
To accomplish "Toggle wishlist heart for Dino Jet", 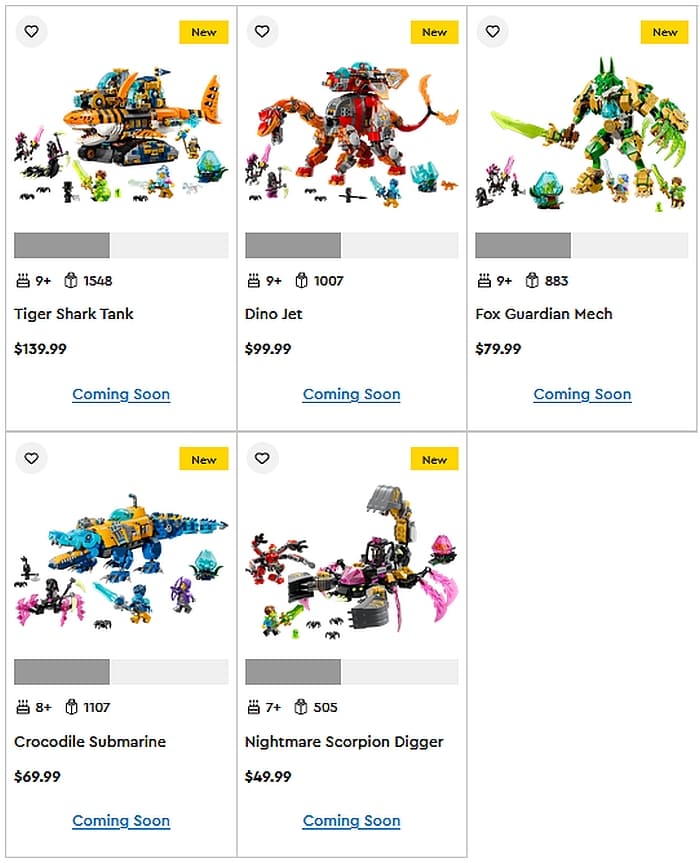I will (x=262, y=32).
